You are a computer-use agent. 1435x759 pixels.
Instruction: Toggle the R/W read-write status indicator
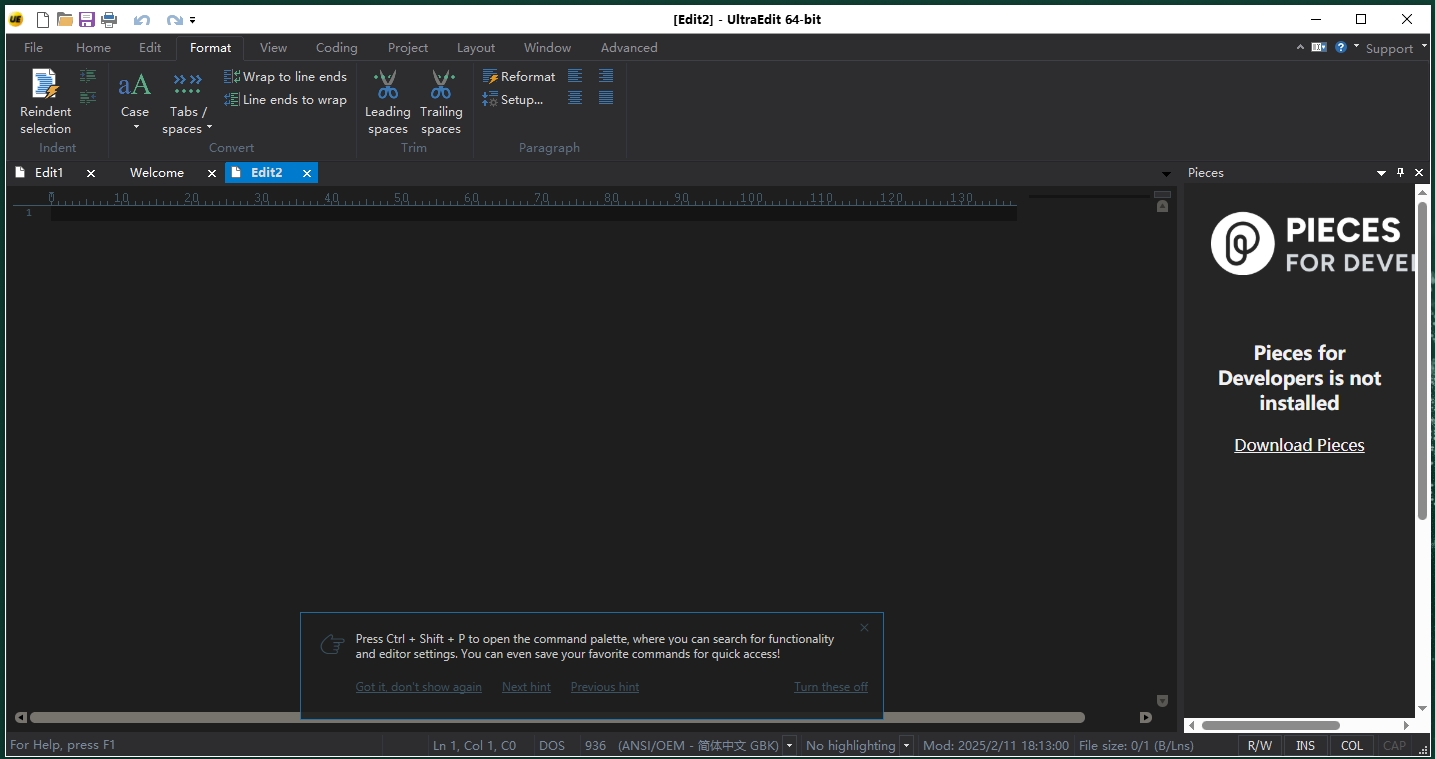[x=1260, y=745]
